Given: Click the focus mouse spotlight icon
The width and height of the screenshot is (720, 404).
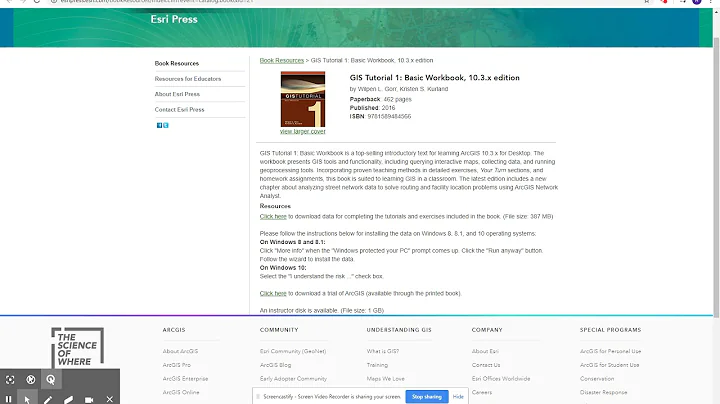Looking at the screenshot, I should (x=10, y=380).
